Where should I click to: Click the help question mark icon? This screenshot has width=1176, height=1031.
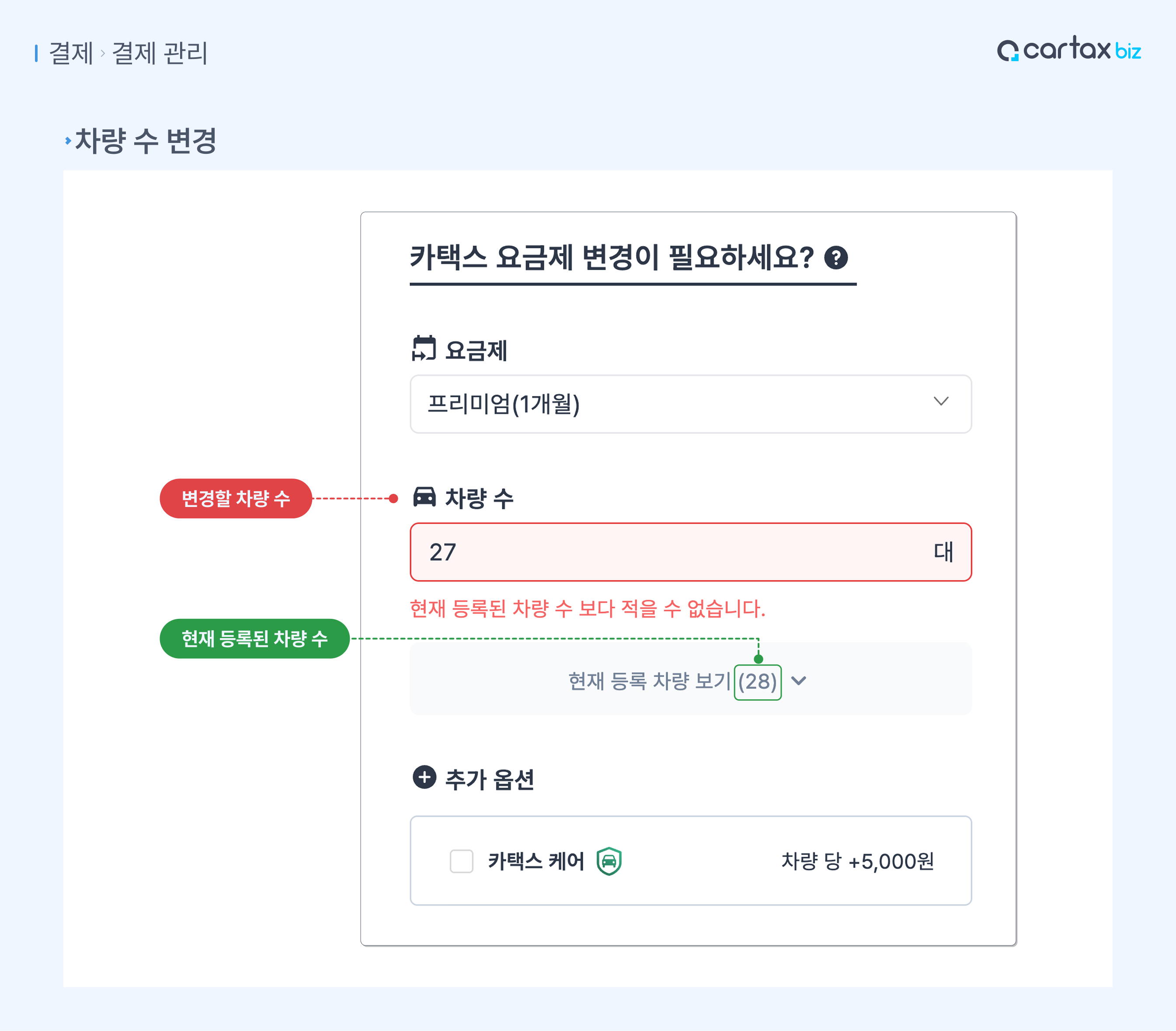835,257
